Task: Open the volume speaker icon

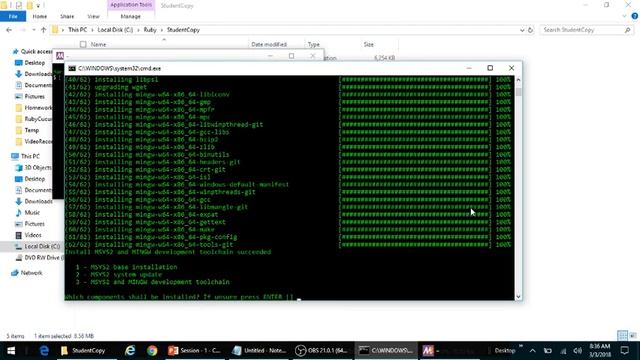Action: point(577,351)
